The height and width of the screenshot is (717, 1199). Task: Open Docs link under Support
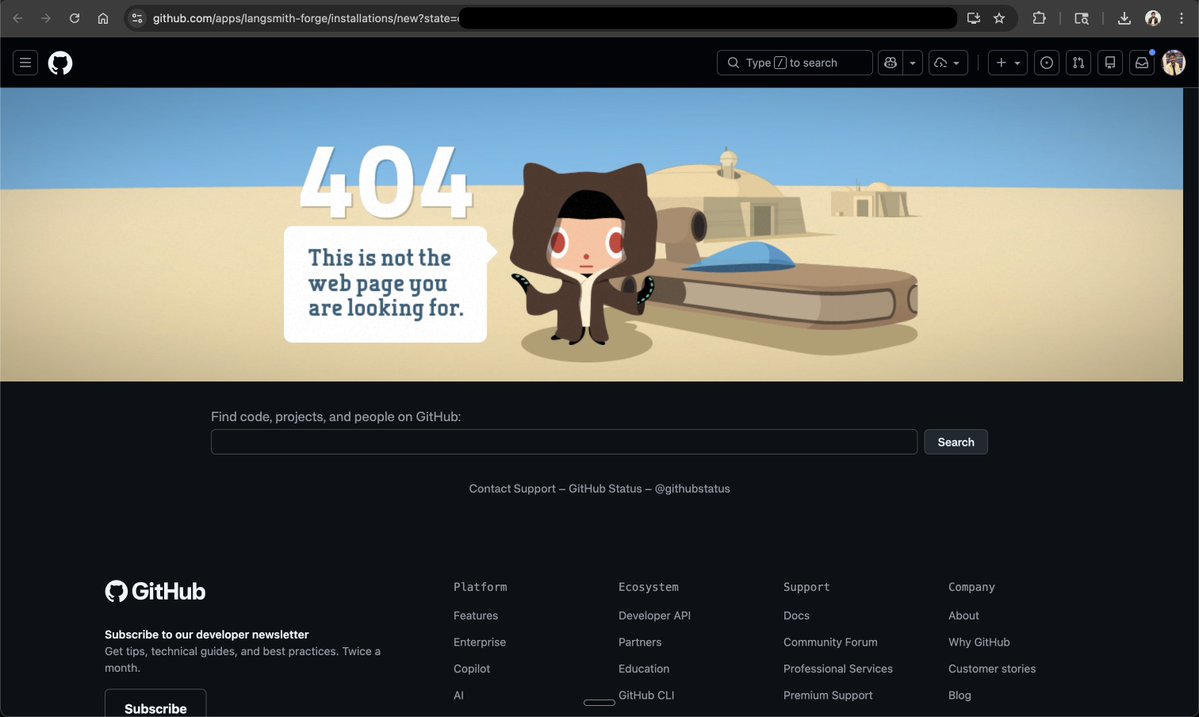tap(796, 615)
